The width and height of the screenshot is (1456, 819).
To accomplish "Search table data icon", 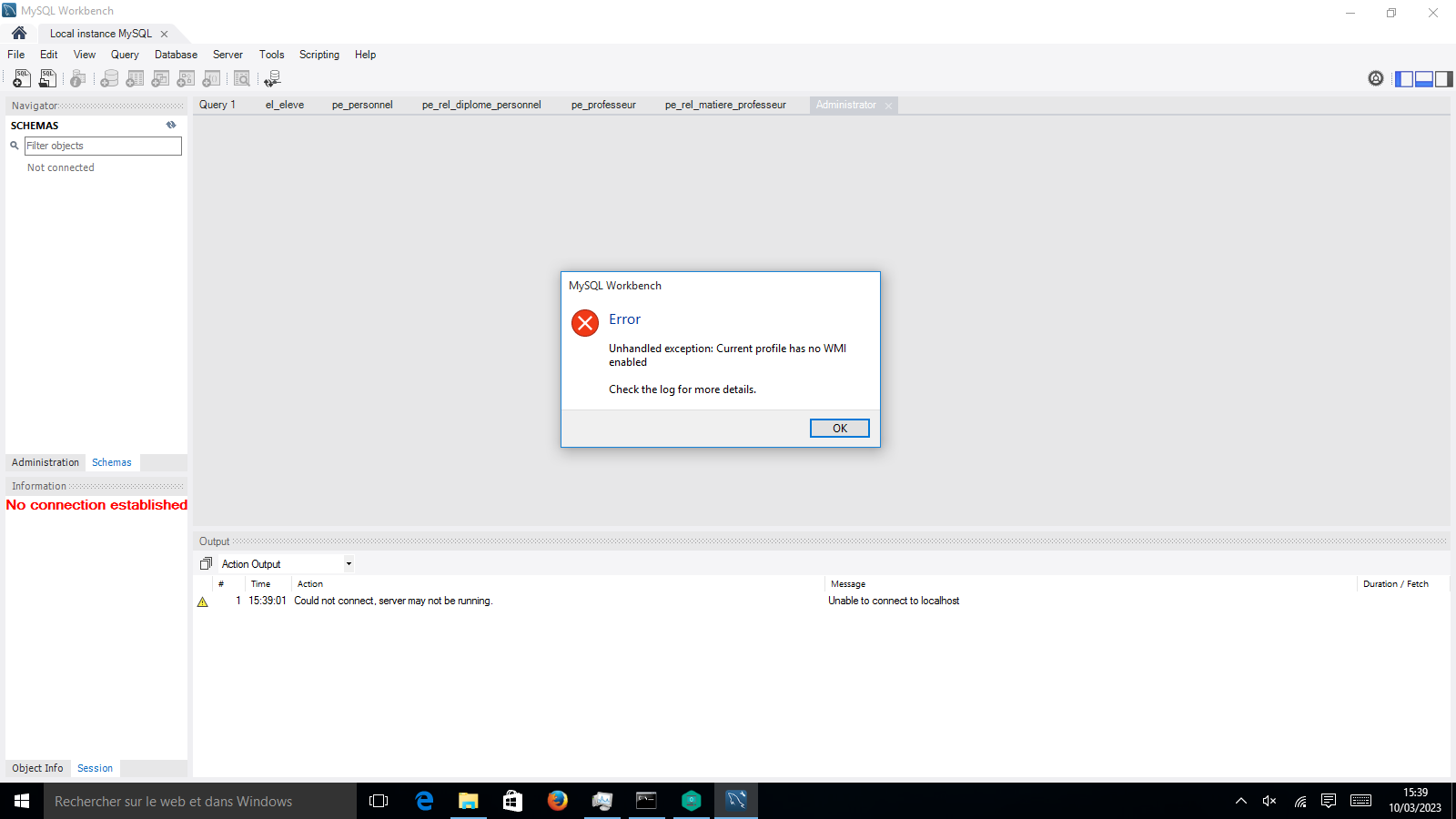I will [242, 79].
